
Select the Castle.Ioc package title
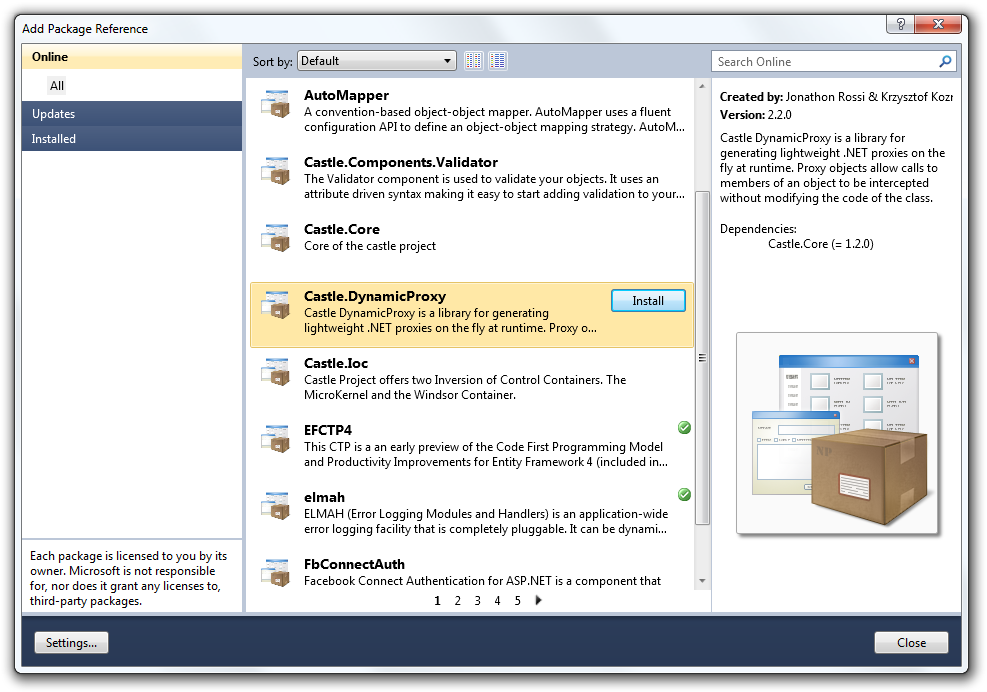336,363
